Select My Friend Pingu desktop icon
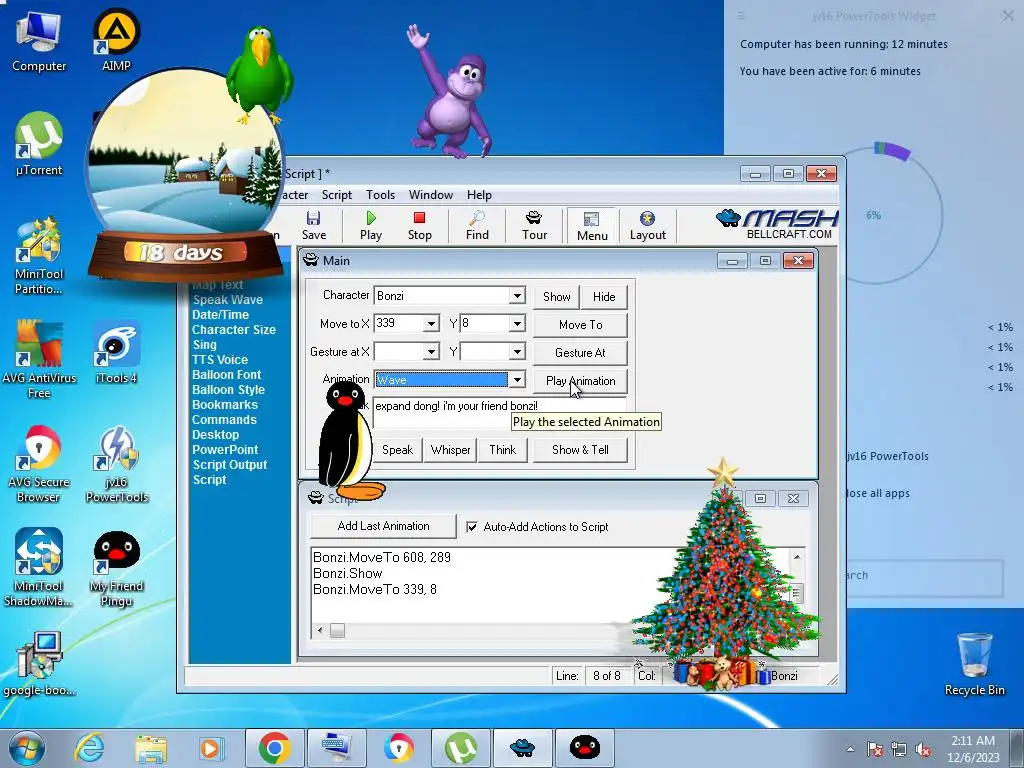 click(116, 568)
